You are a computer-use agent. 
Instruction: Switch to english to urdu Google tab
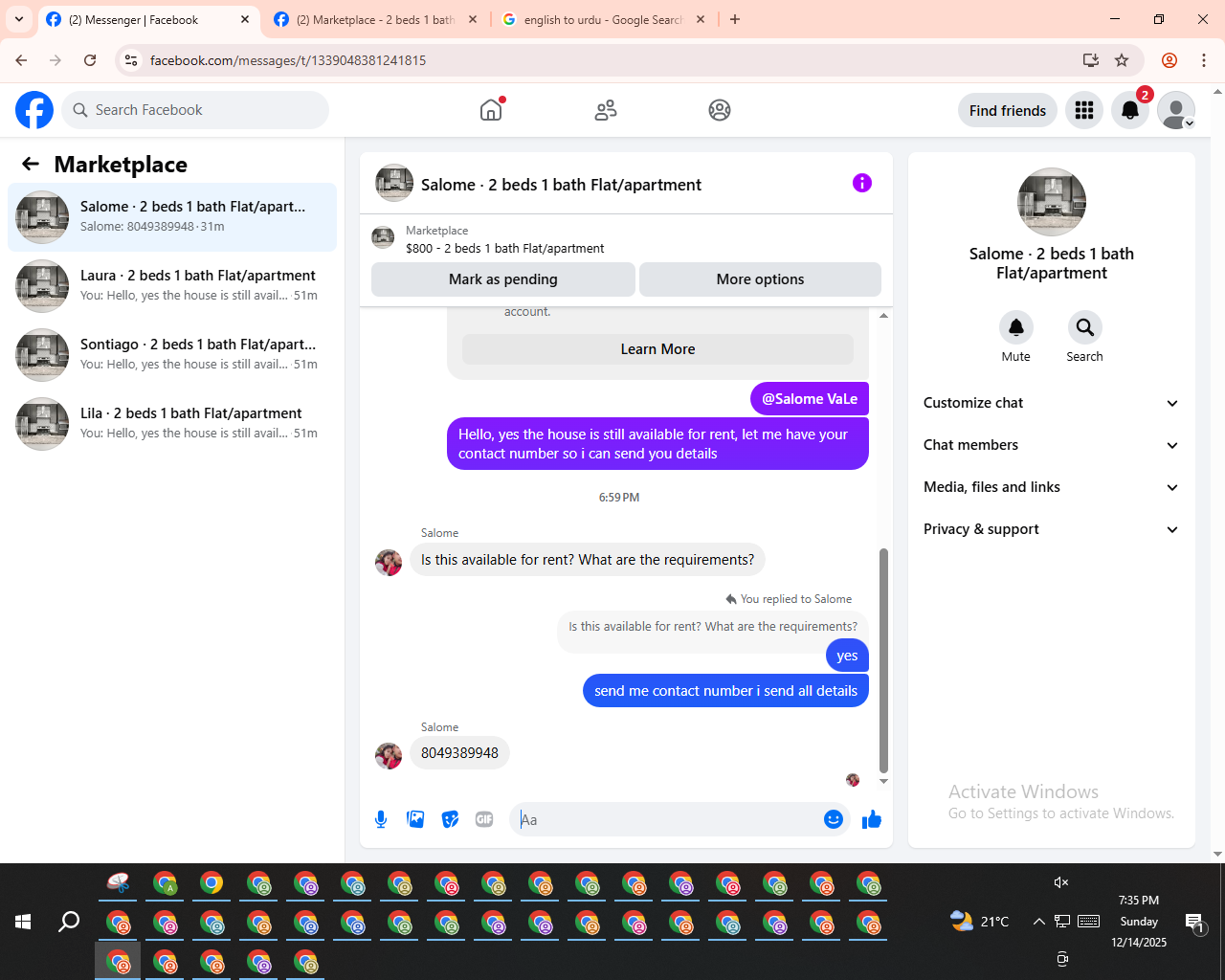click(603, 19)
